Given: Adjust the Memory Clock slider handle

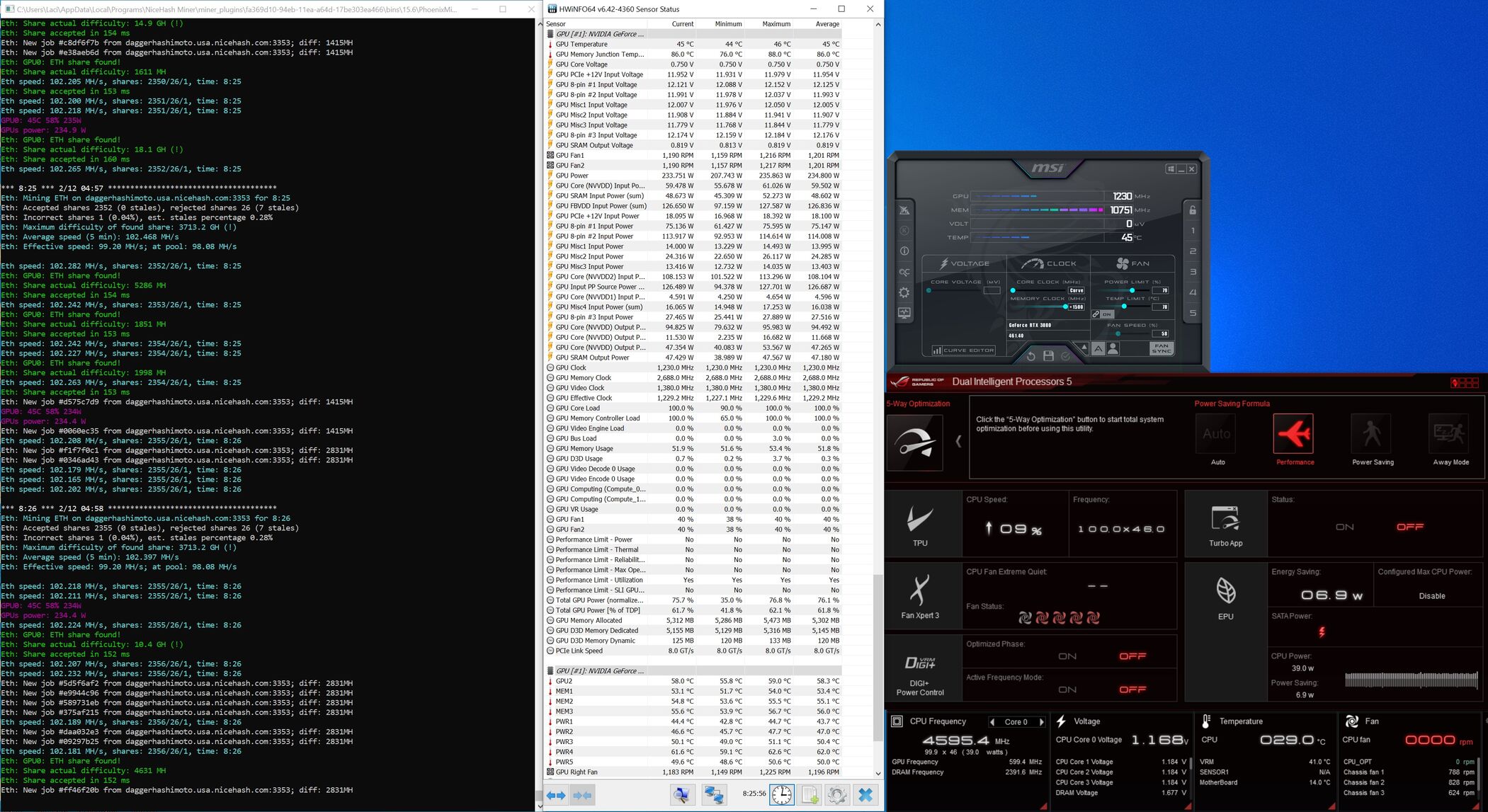Looking at the screenshot, I should [x=1065, y=307].
